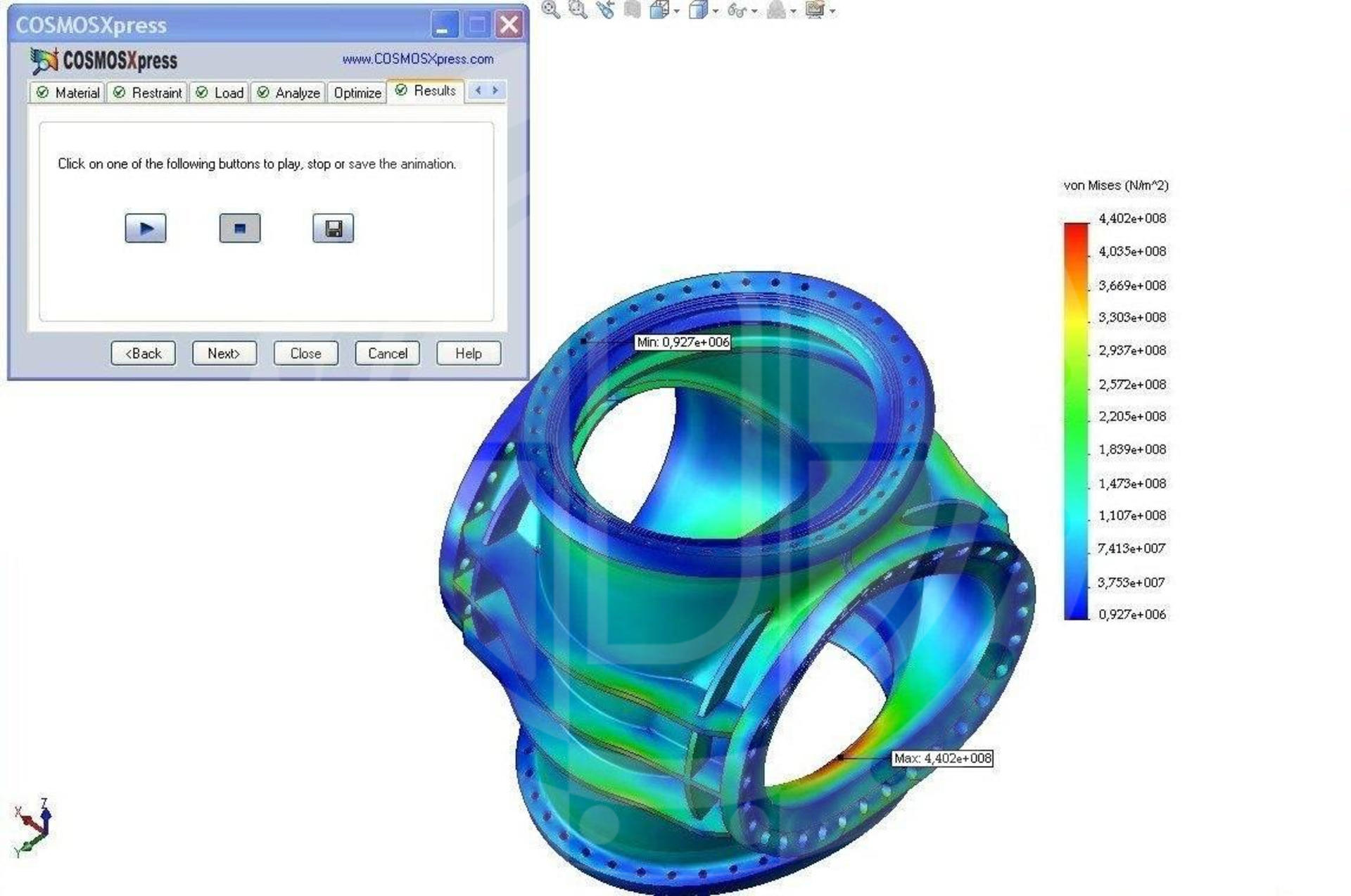Open the www.COSMOSXpress.com link
The height and width of the screenshot is (896, 1351).
click(x=417, y=59)
